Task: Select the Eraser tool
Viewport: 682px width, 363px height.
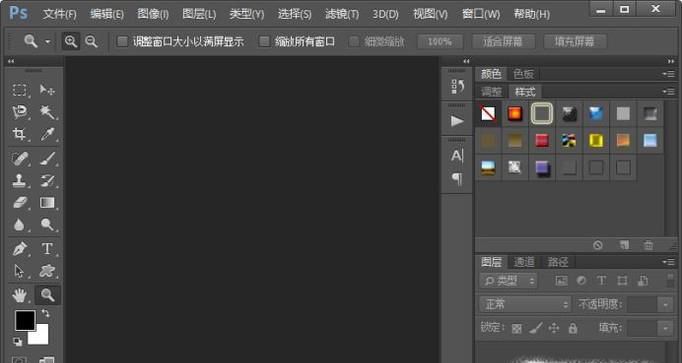Action: (x=20, y=203)
